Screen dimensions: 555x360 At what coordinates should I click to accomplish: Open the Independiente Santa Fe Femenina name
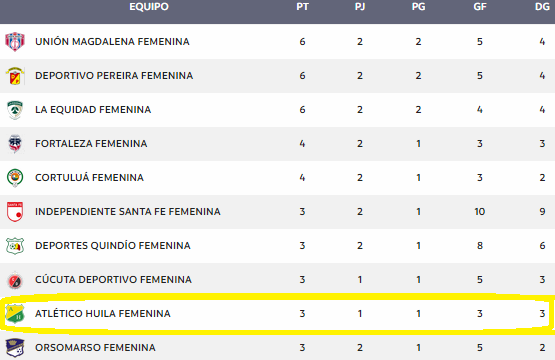pyautogui.click(x=128, y=212)
